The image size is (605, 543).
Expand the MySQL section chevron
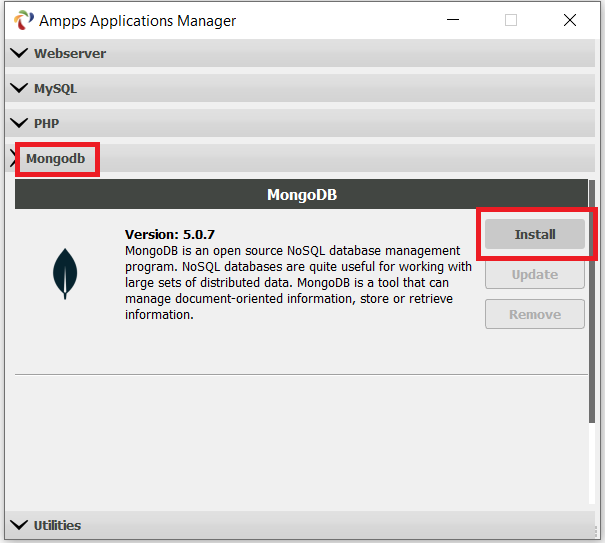click(19, 88)
